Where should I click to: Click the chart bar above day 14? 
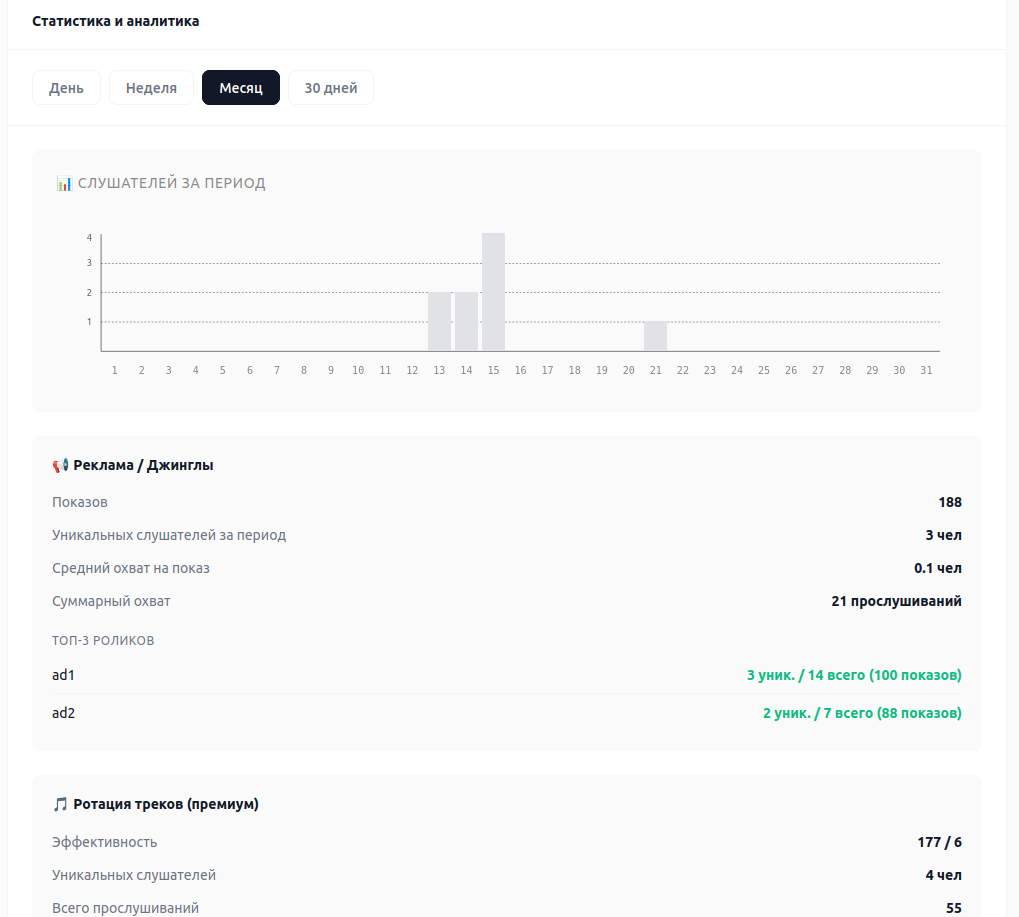466,321
